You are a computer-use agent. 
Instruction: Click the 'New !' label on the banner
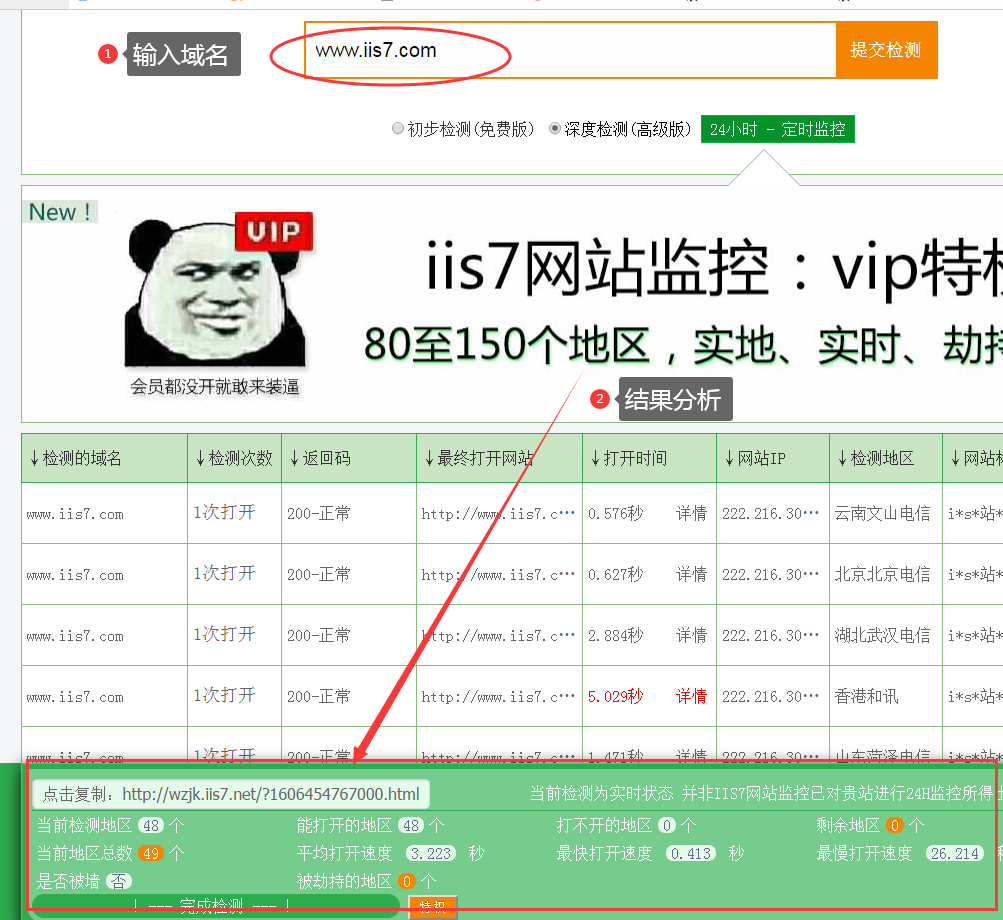[x=60, y=212]
